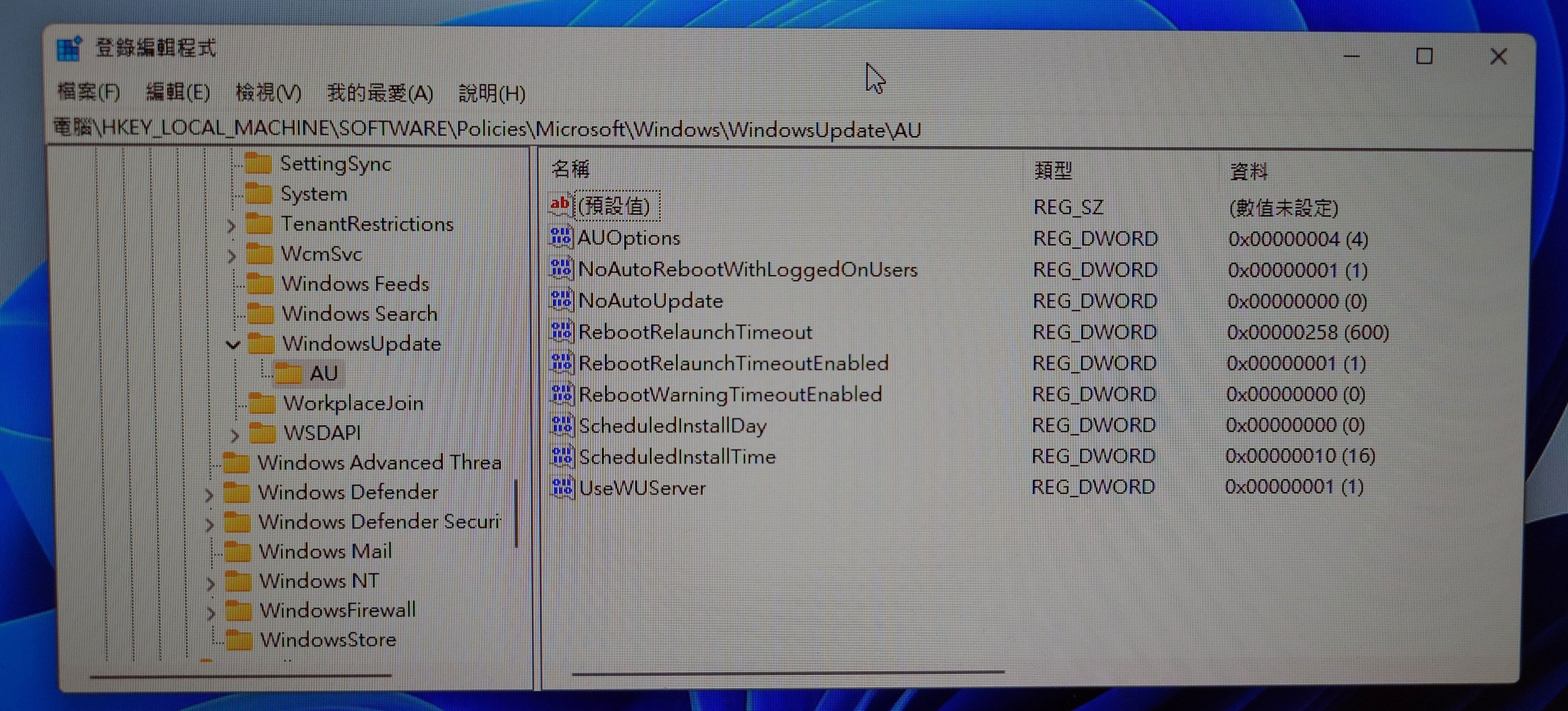Select the WcmSvc folder icon
The height and width of the screenshot is (711, 1568).
[x=260, y=253]
